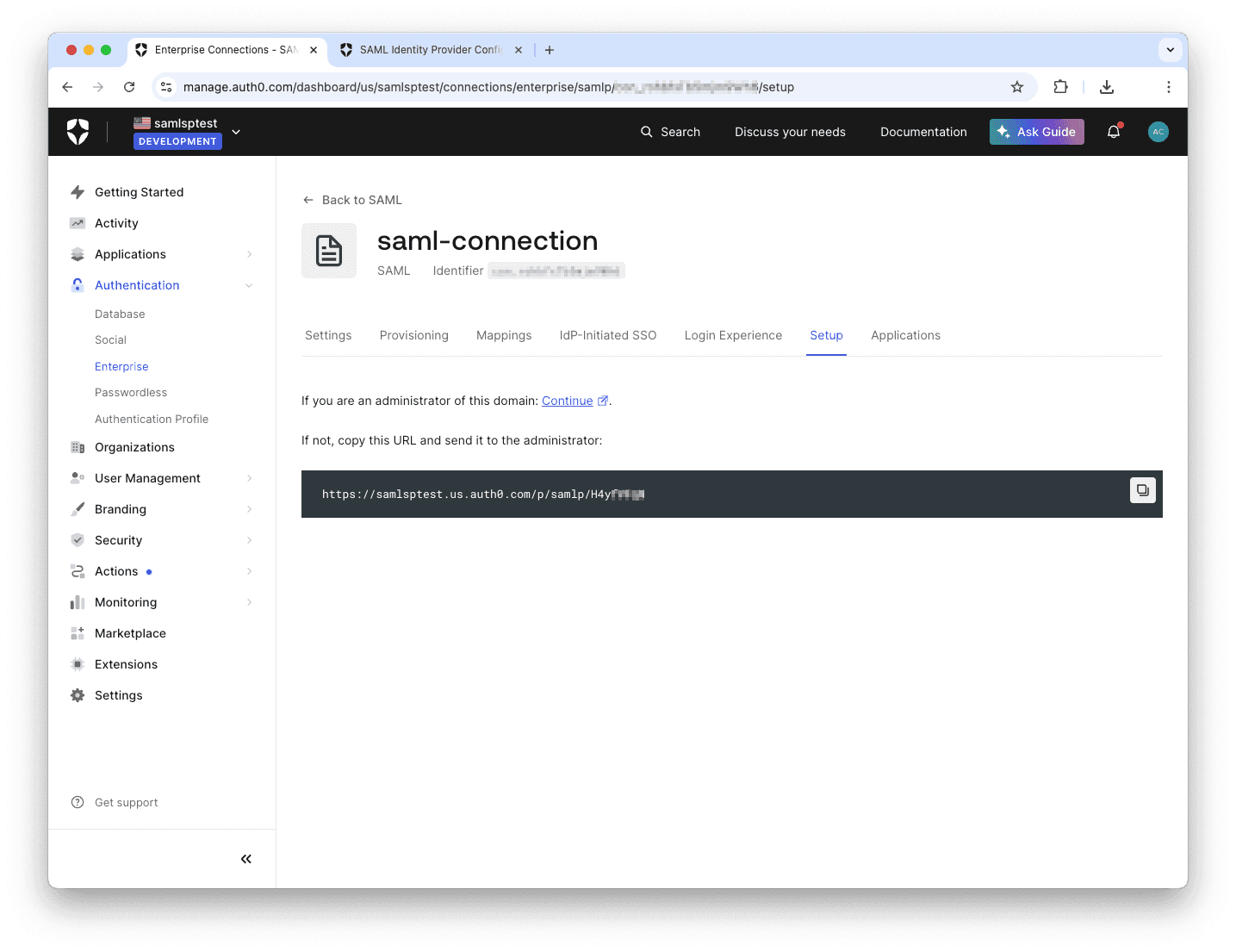The height and width of the screenshot is (952, 1236).
Task: Click the Continue administrator link
Action: pyautogui.click(x=568, y=401)
